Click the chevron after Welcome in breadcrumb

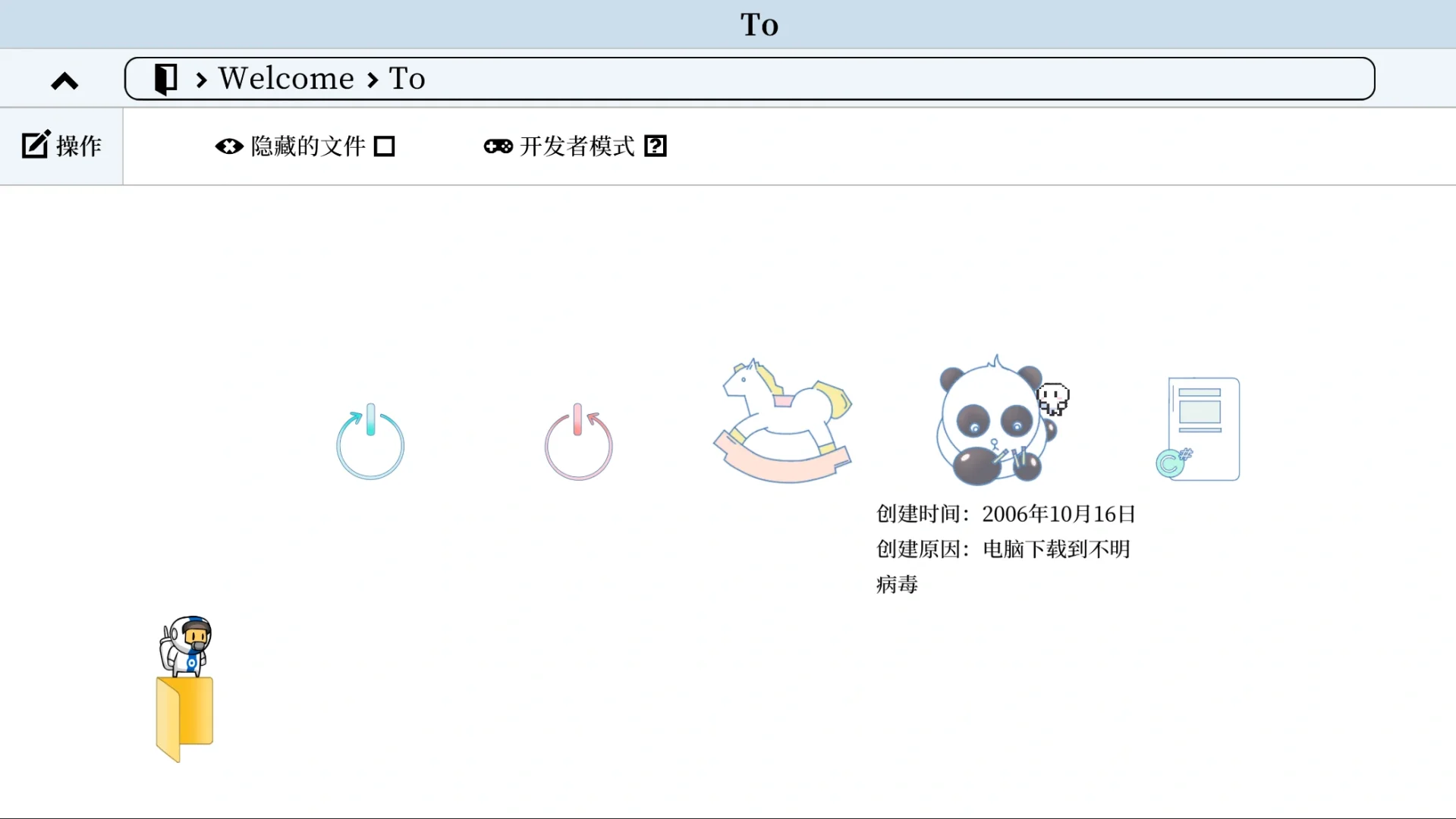tap(371, 79)
